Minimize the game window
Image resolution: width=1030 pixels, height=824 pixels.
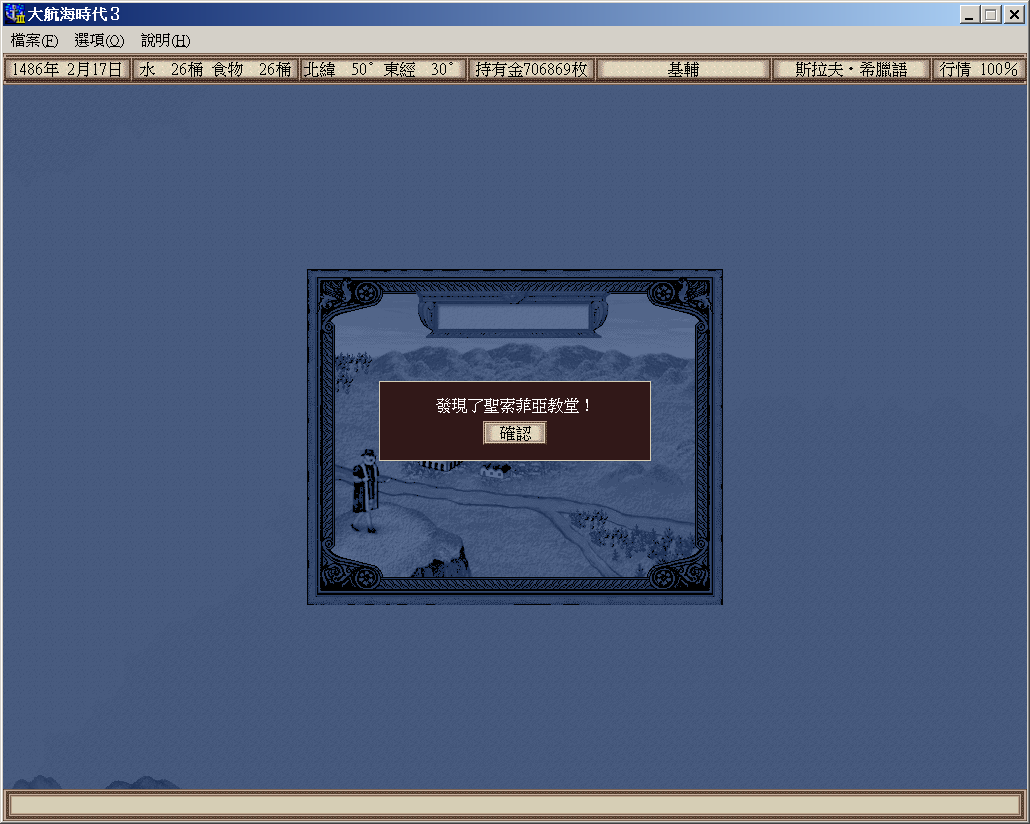(969, 14)
